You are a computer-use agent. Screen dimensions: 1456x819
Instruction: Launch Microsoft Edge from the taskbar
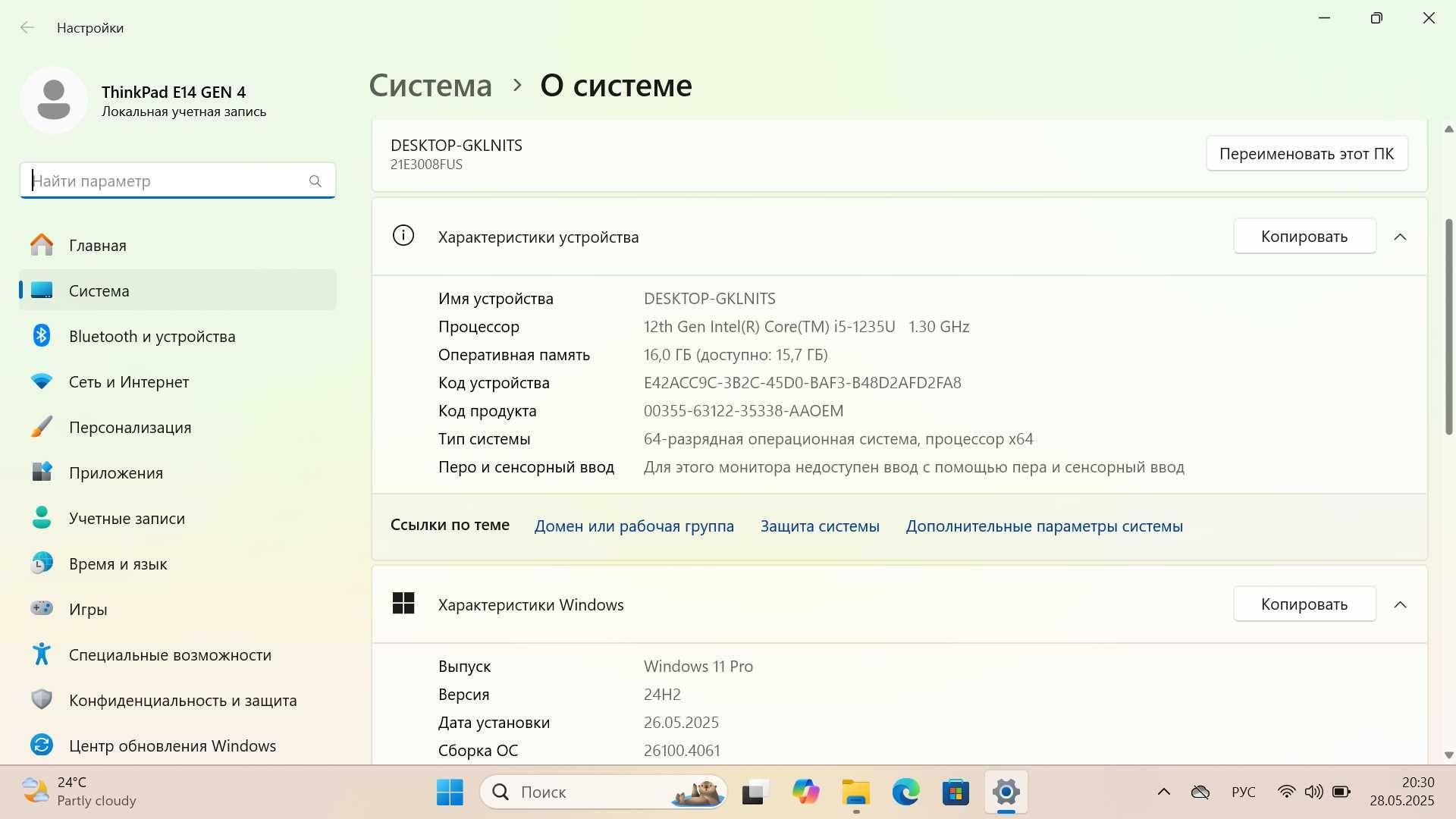coord(905,792)
